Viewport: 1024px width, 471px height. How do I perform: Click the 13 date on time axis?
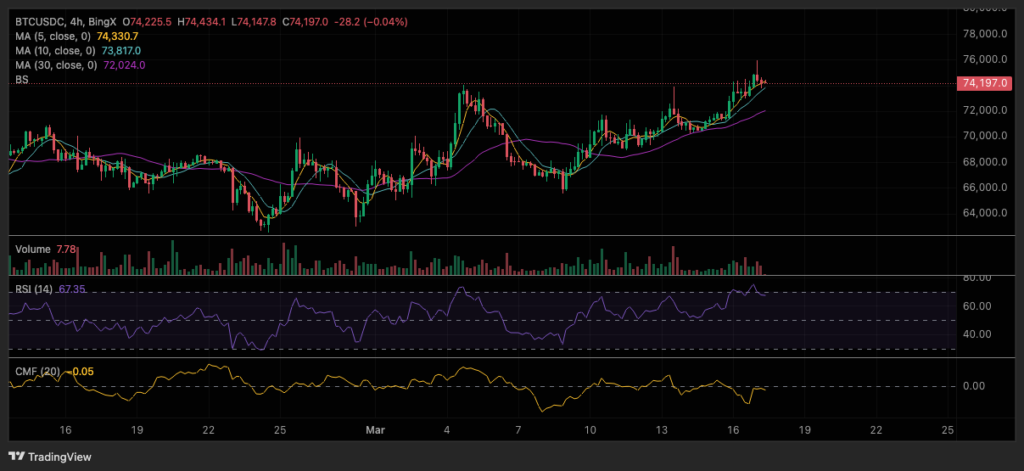pos(662,429)
